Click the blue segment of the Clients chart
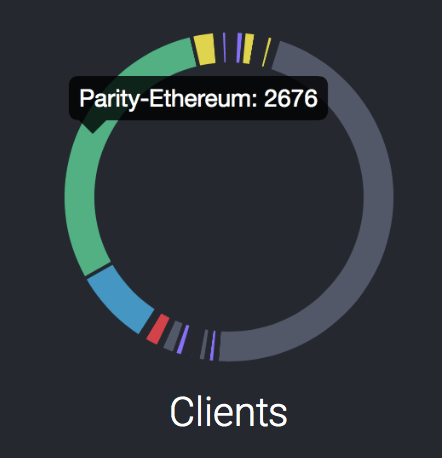The image size is (442, 458). [121, 300]
